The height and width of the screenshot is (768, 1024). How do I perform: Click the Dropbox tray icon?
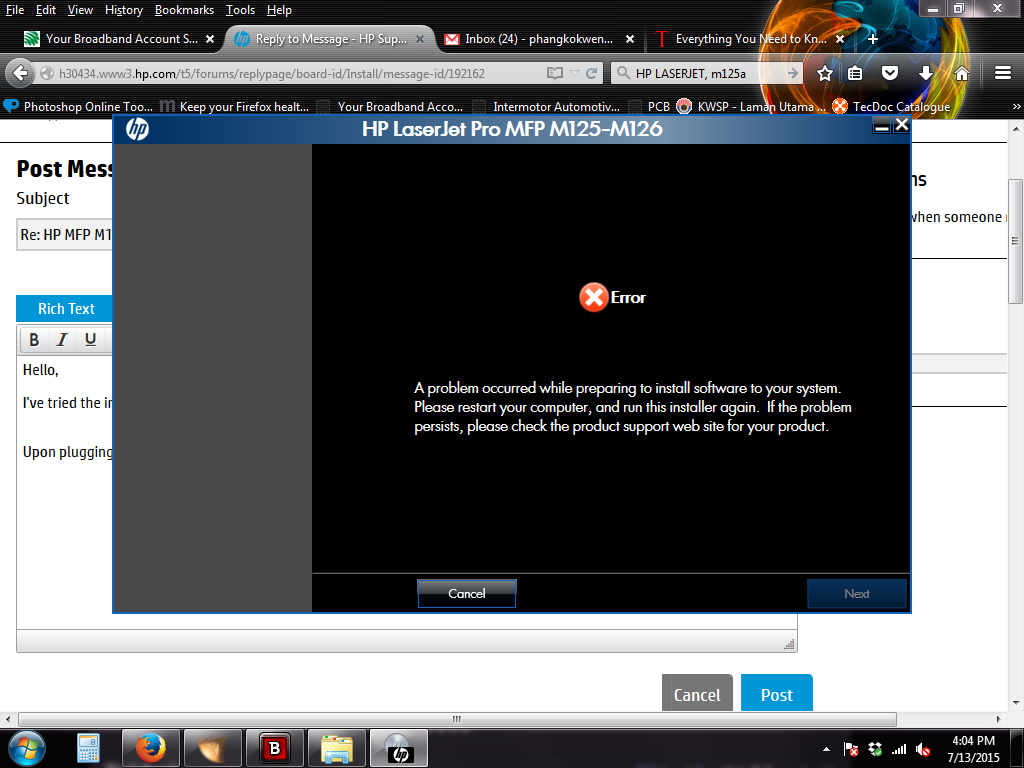coord(875,749)
